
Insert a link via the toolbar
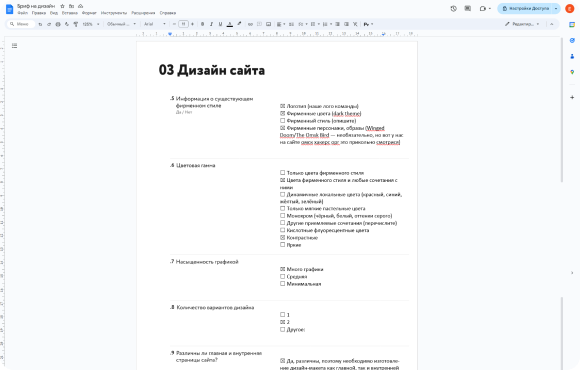[250, 24]
